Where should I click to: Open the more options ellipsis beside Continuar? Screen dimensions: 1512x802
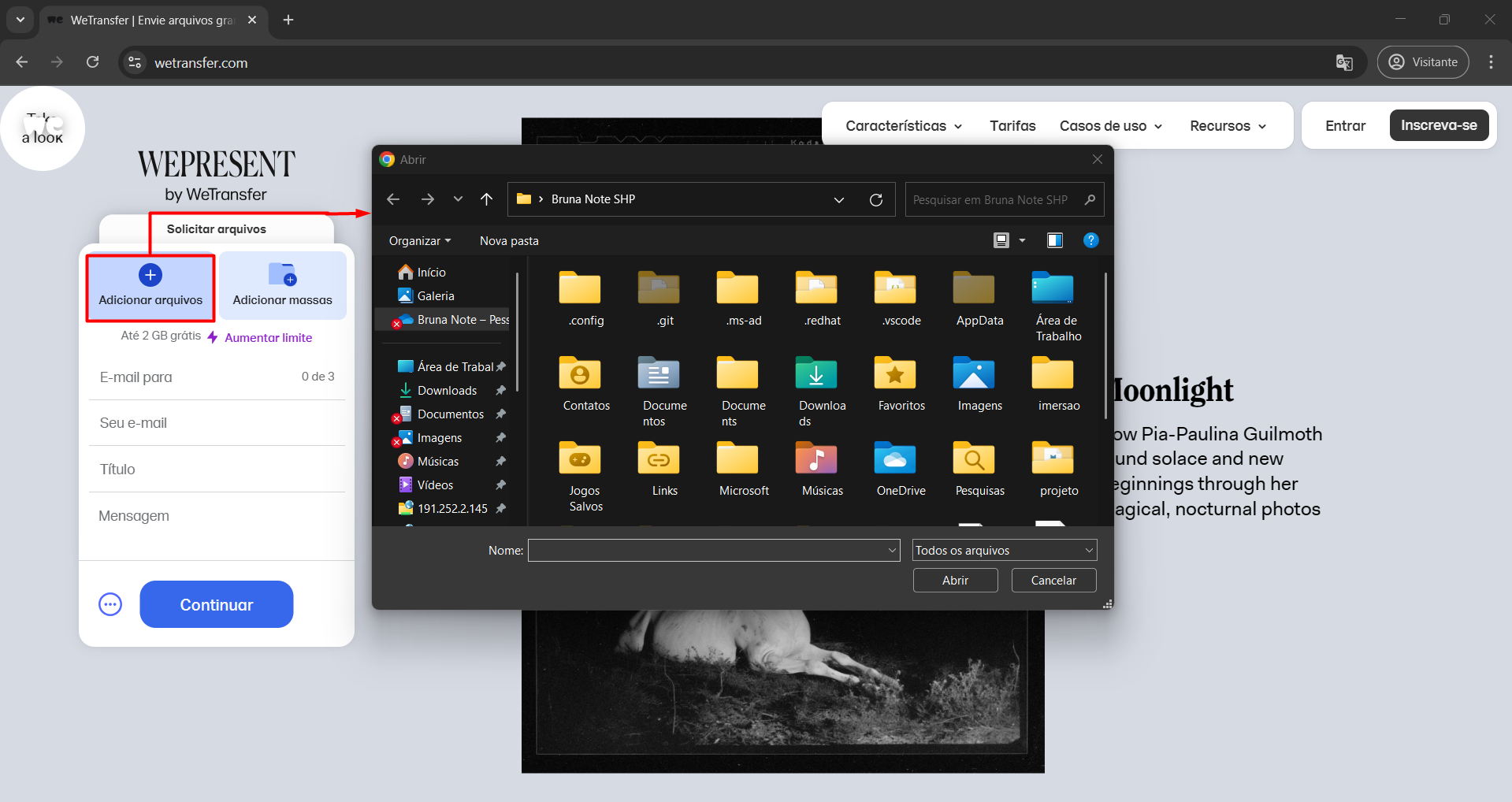[x=110, y=604]
